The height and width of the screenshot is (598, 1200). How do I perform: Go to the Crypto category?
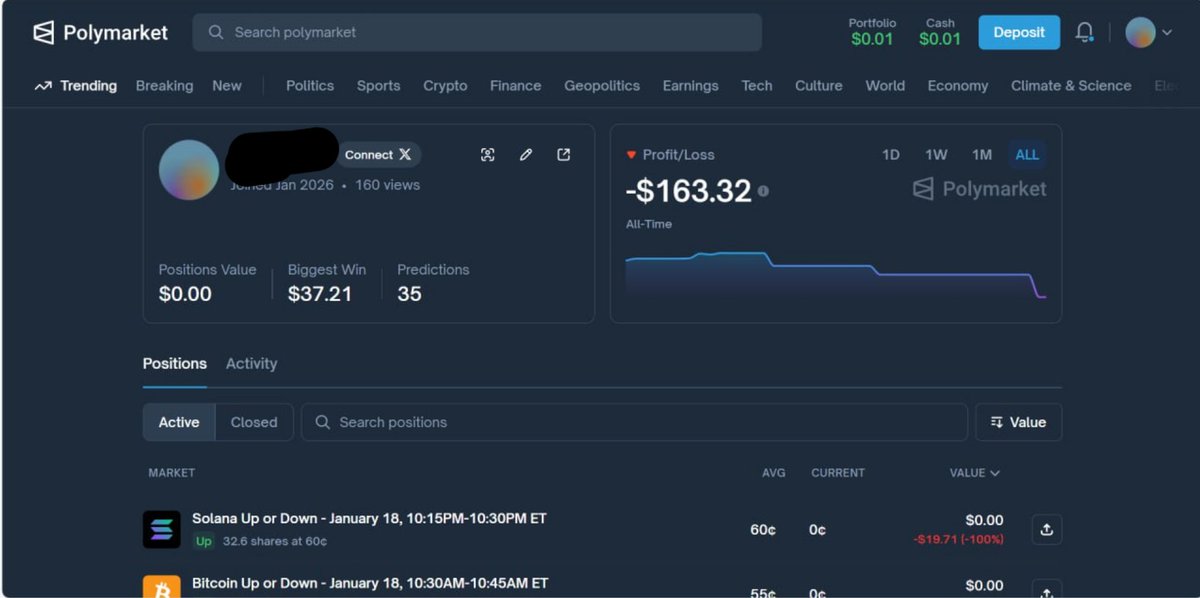(445, 86)
